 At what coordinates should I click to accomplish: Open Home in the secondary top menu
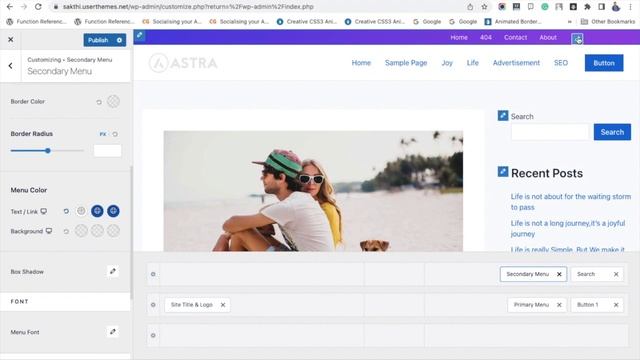click(x=459, y=37)
